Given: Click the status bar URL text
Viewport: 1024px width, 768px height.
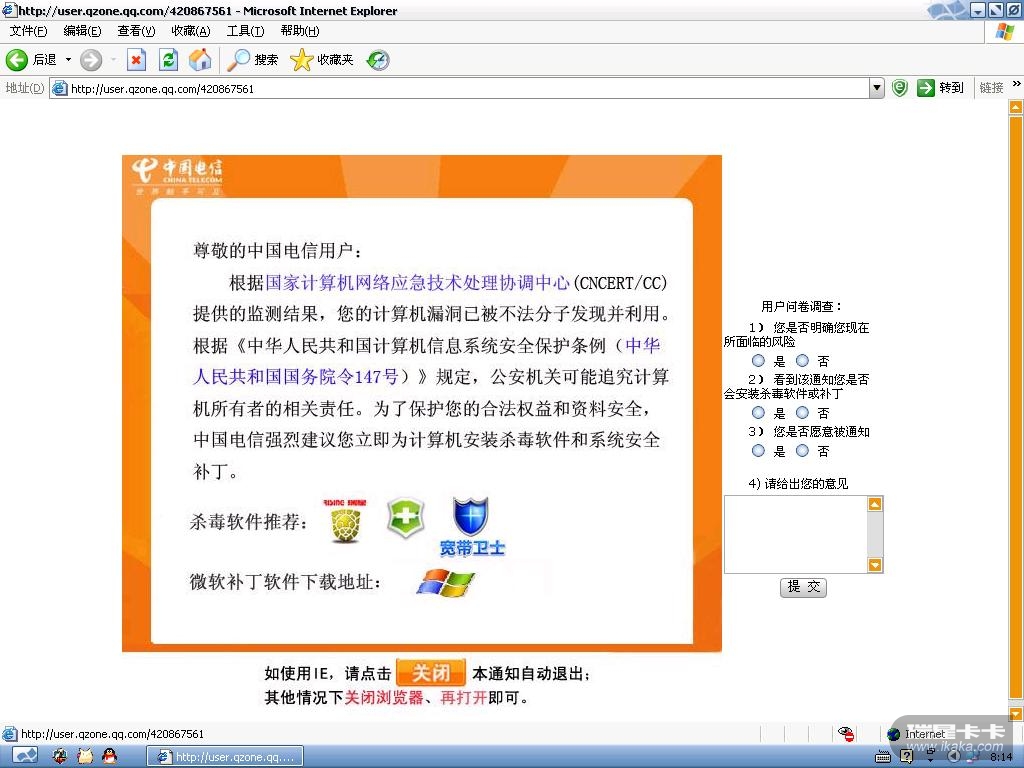Looking at the screenshot, I should (112, 734).
